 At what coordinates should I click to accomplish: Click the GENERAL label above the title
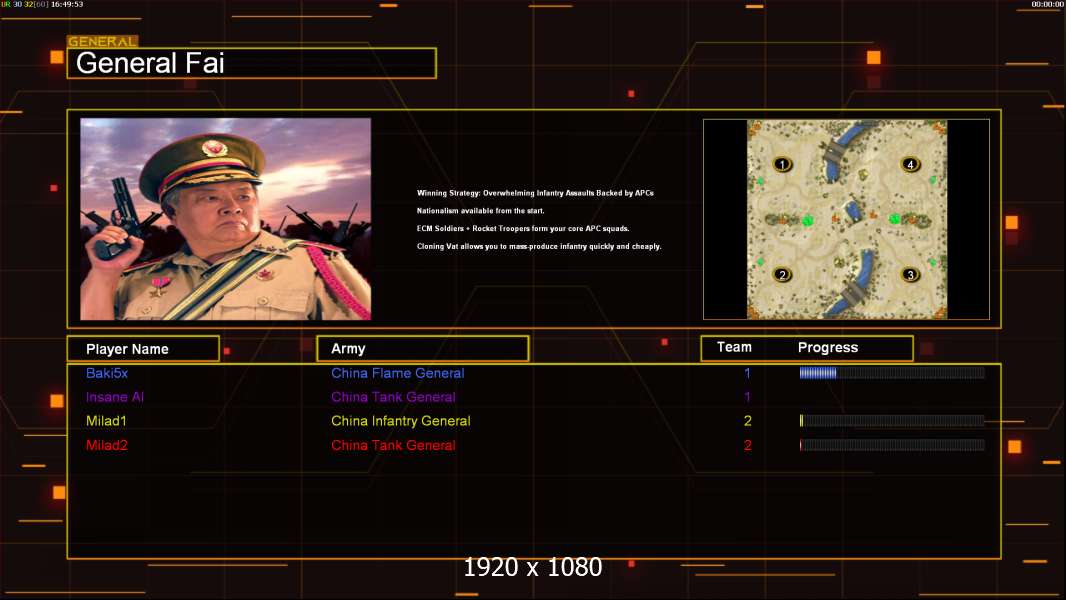102,41
